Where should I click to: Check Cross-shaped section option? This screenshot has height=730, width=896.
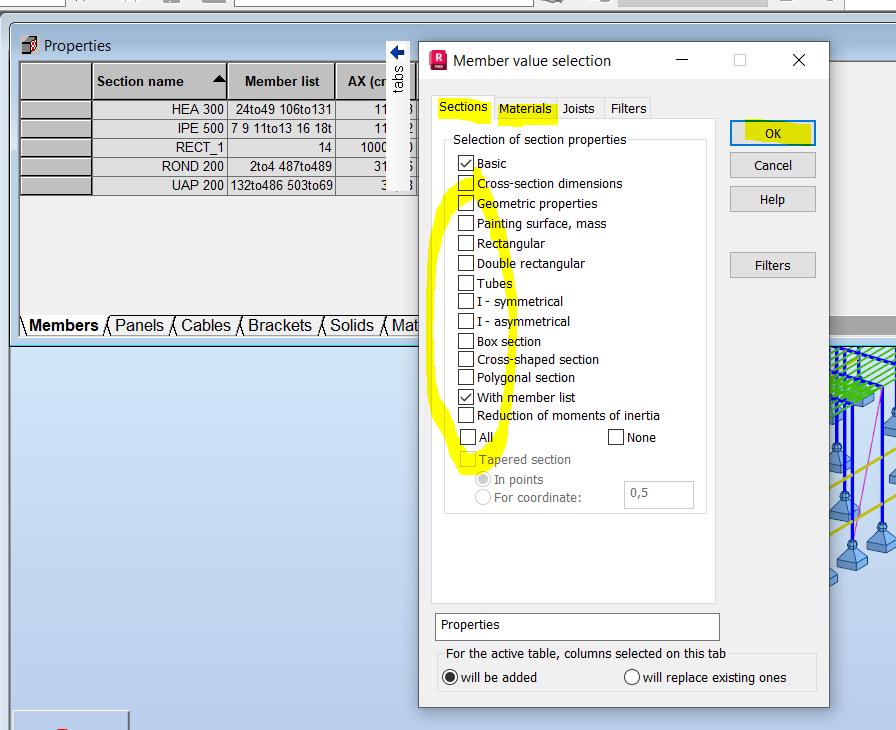(466, 359)
